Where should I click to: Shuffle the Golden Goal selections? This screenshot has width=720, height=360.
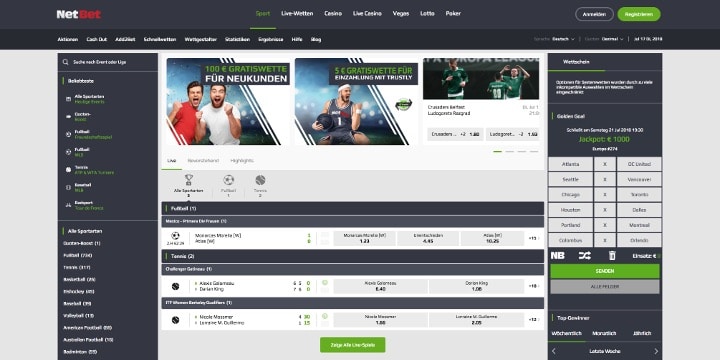coord(585,256)
